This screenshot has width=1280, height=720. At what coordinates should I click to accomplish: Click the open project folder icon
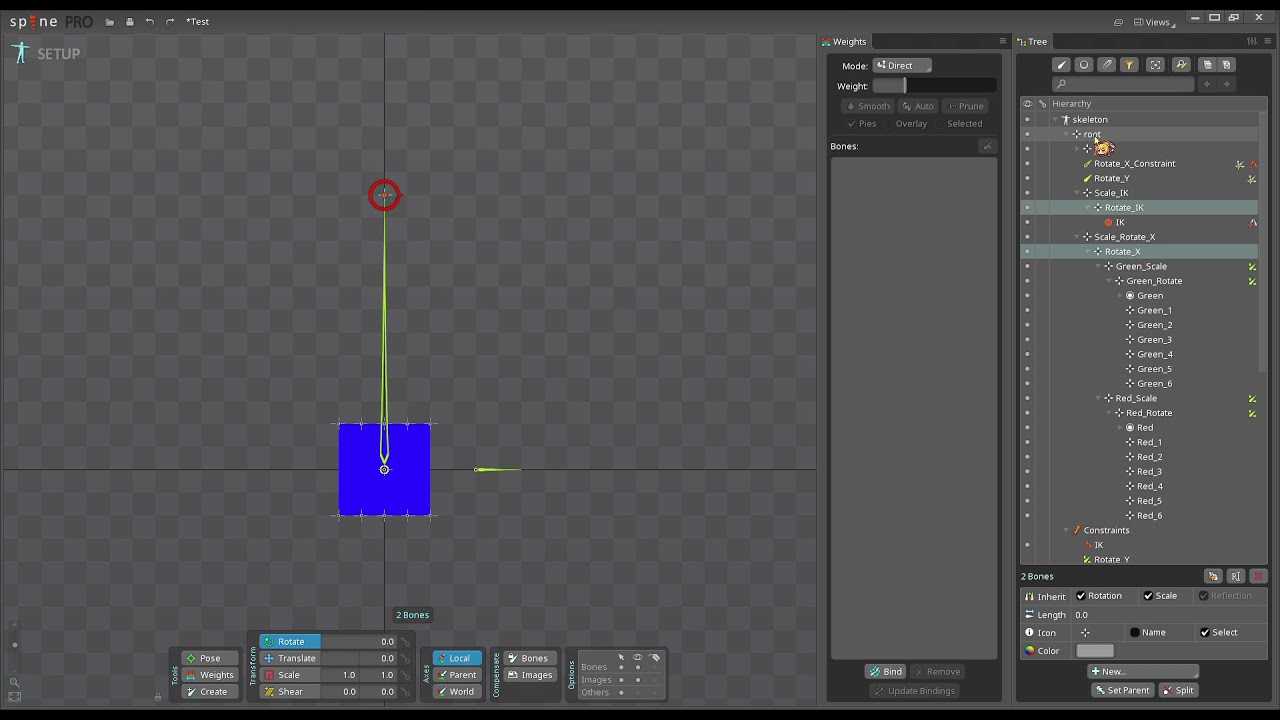pyautogui.click(x=109, y=22)
